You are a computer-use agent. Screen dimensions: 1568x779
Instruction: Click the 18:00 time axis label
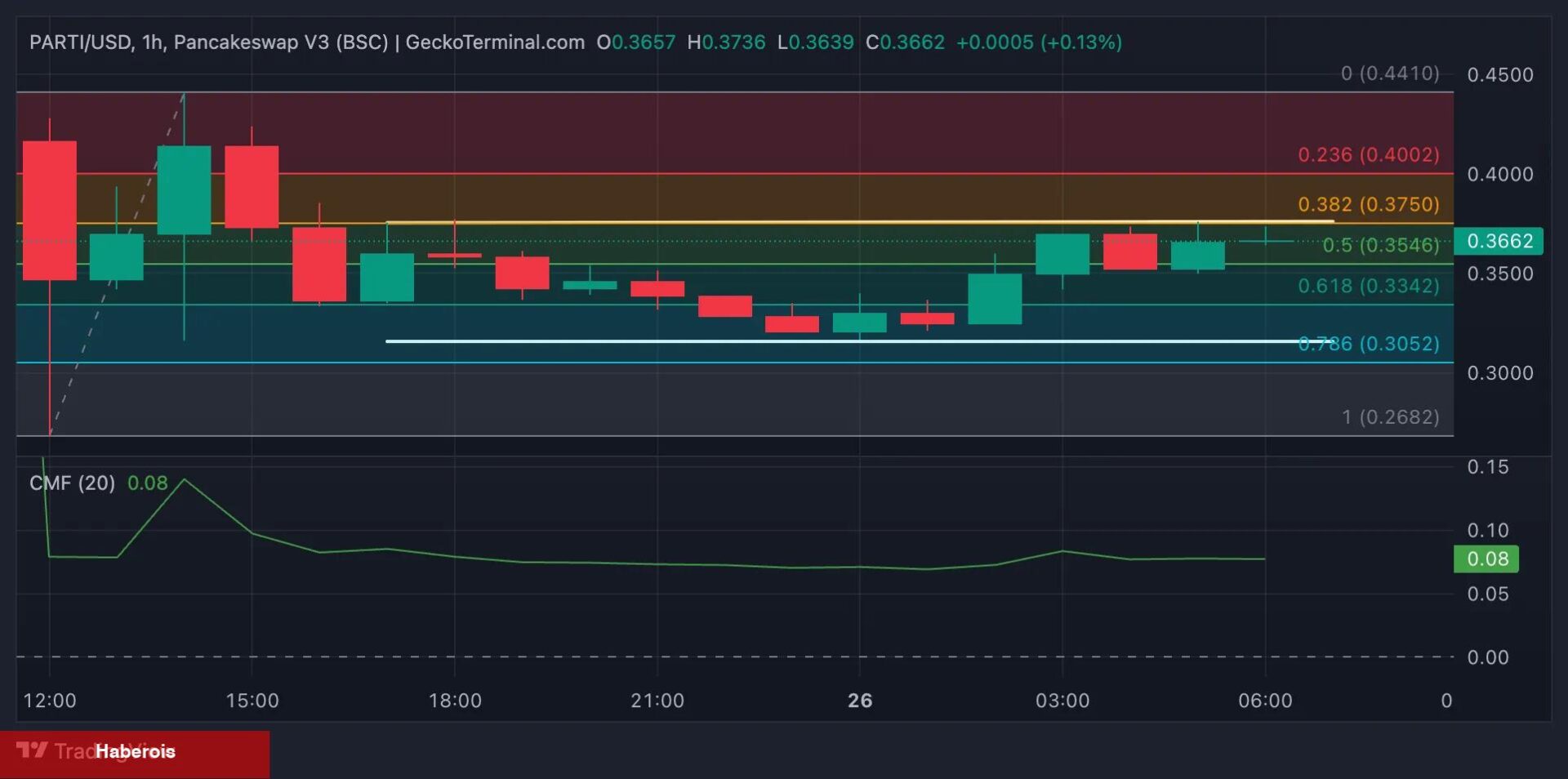[455, 701]
